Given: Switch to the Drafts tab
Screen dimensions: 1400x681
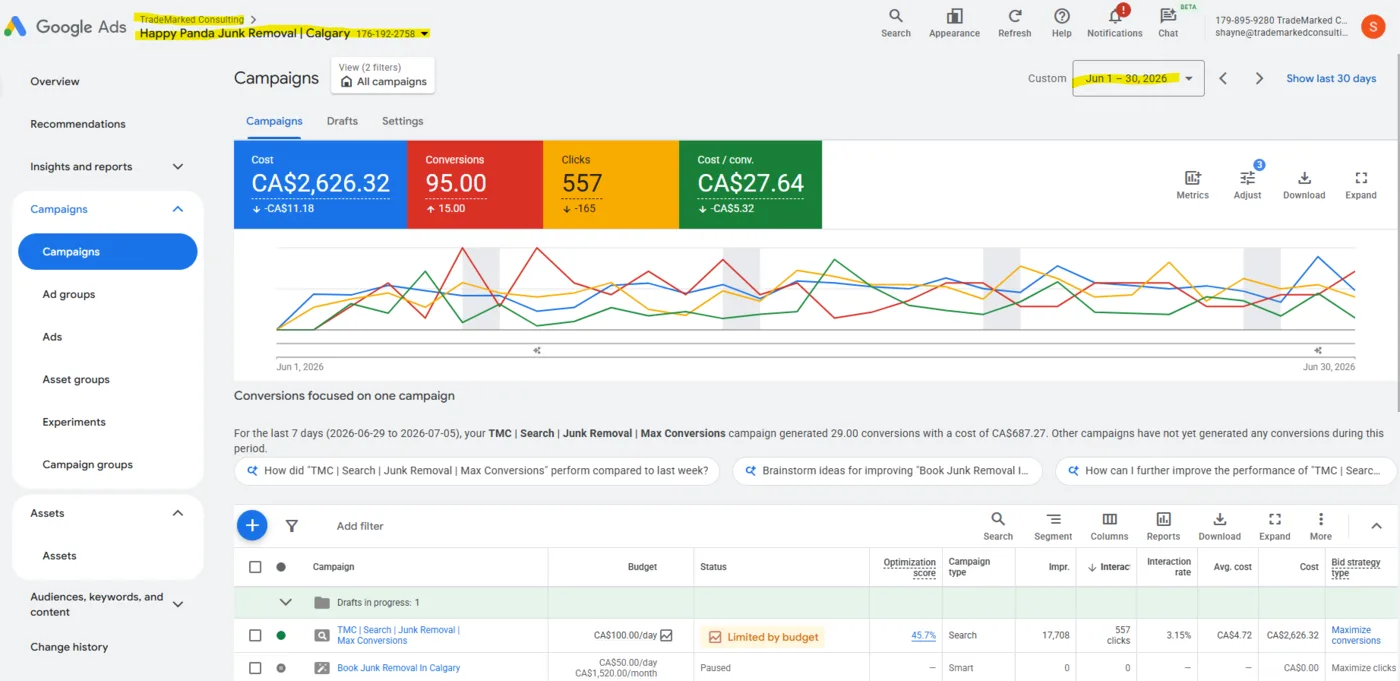Looking at the screenshot, I should pos(342,121).
